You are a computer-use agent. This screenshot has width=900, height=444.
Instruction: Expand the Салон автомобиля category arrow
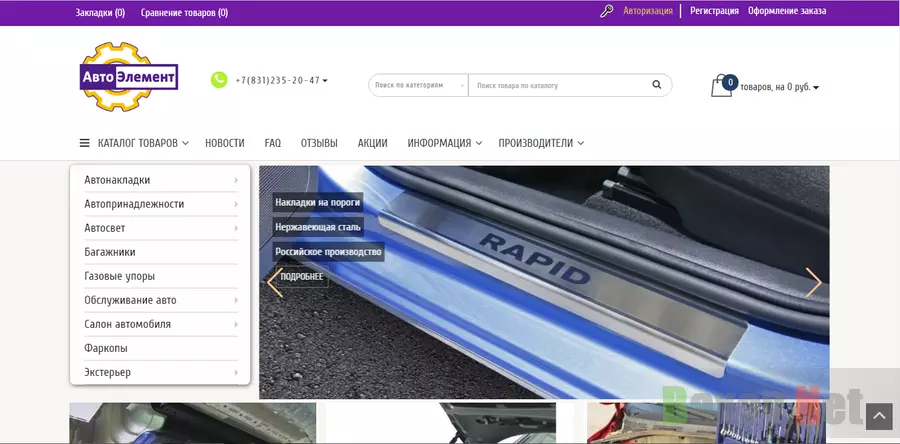pyautogui.click(x=236, y=325)
